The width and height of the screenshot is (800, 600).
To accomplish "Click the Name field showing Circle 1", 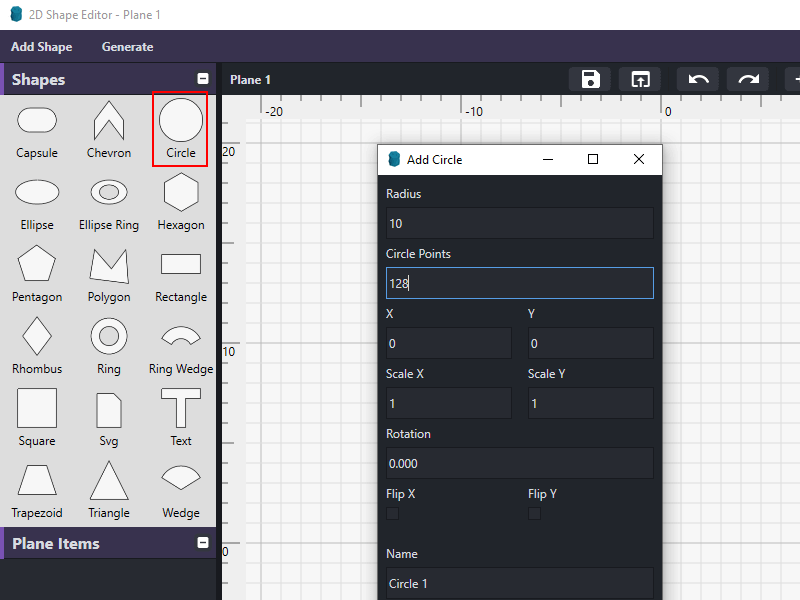I will (519, 583).
